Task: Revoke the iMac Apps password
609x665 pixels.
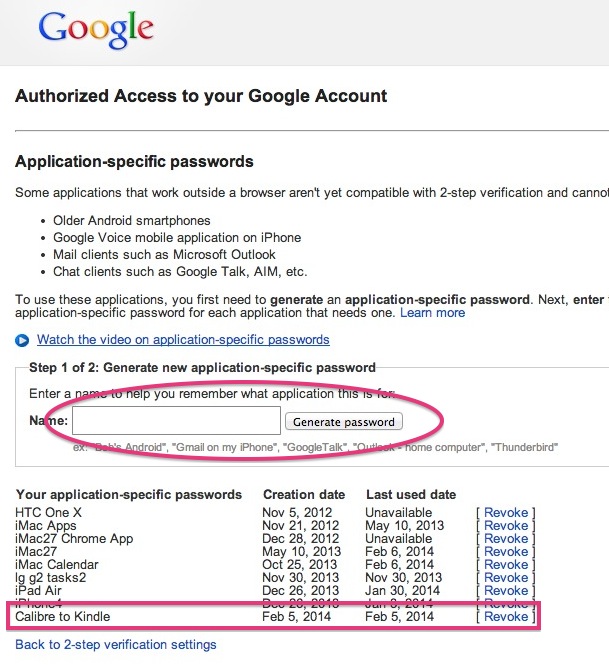Action: point(506,525)
